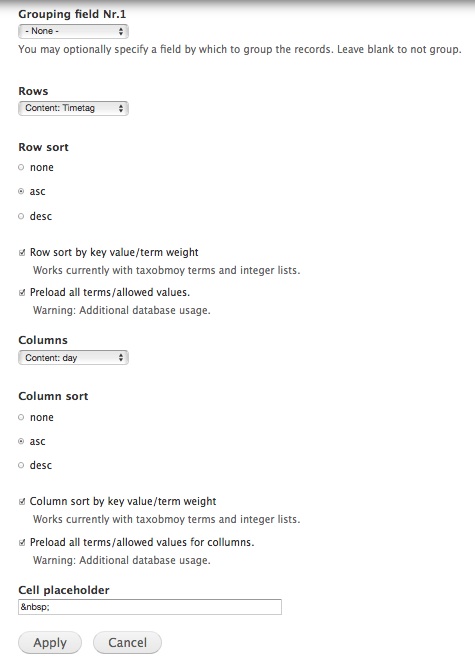
Task: Open the Rows Content: Timetag dropdown
Action: (73, 108)
